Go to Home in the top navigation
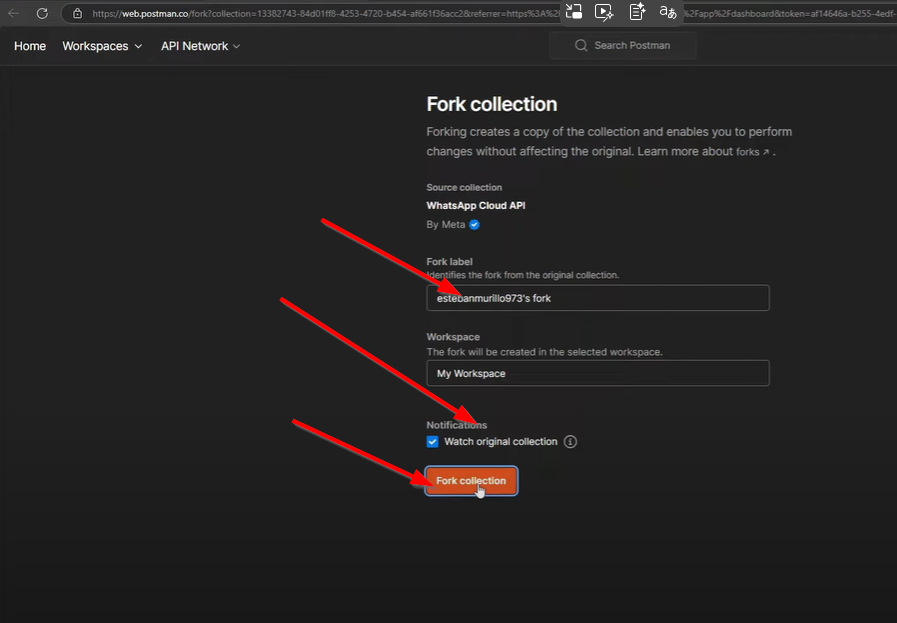The height and width of the screenshot is (623, 897). point(30,46)
